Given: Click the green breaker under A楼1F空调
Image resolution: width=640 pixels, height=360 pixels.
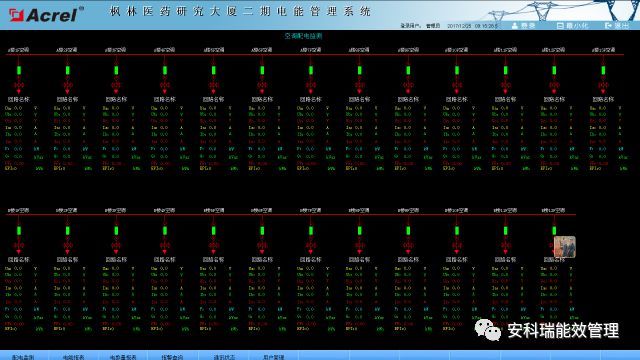Looking at the screenshot, I should [x=19, y=70].
